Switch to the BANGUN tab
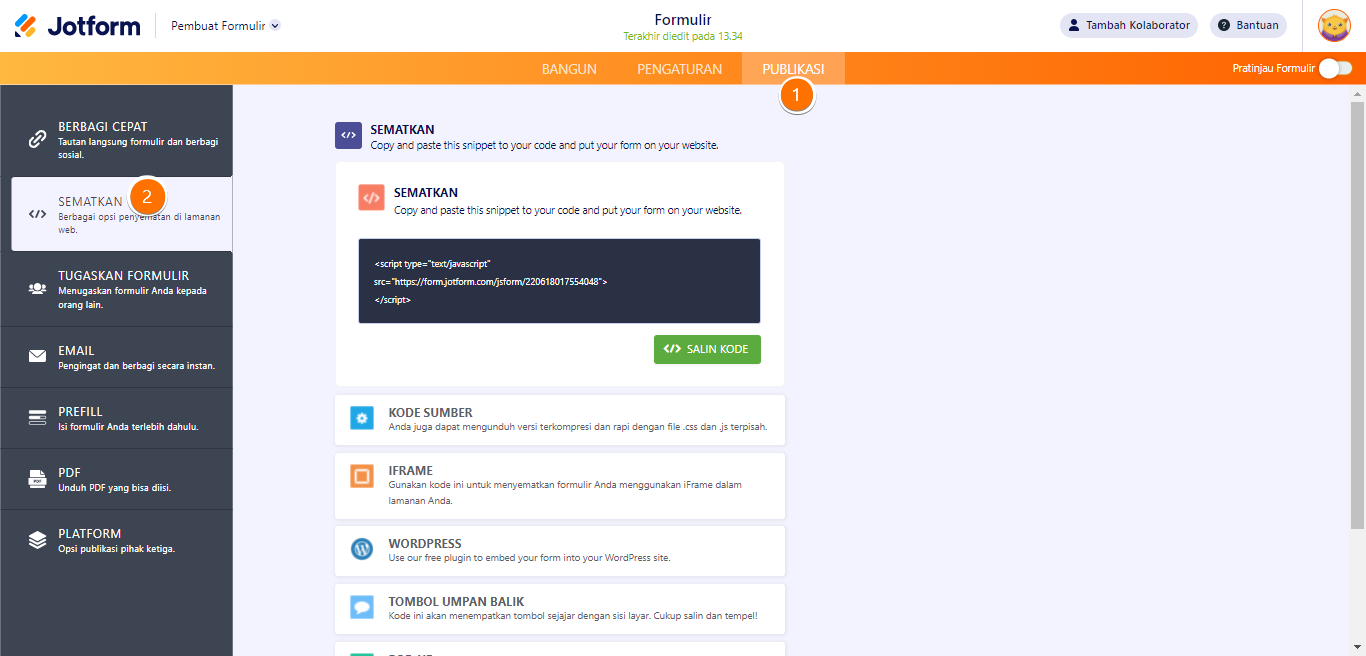 (571, 69)
